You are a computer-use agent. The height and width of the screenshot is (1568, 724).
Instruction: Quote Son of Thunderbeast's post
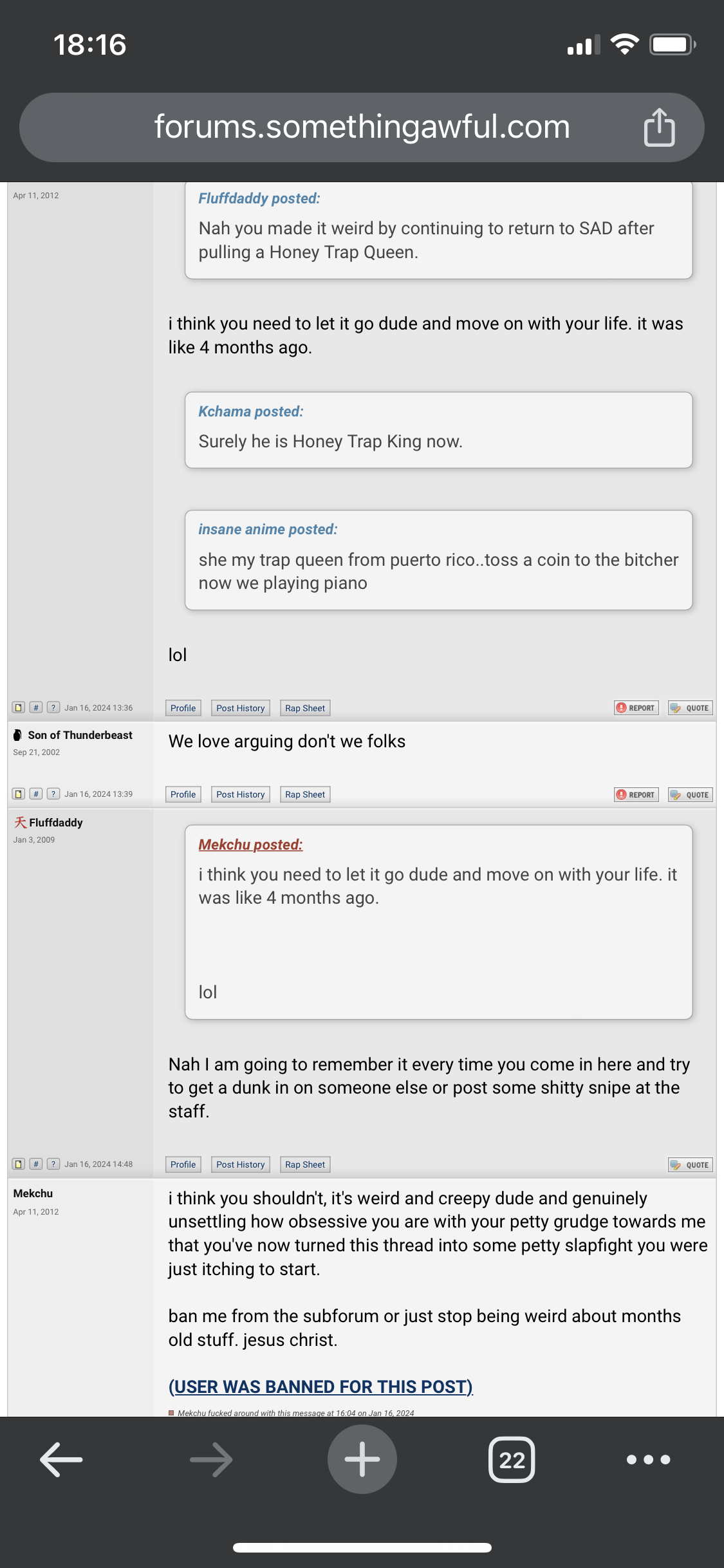point(690,794)
